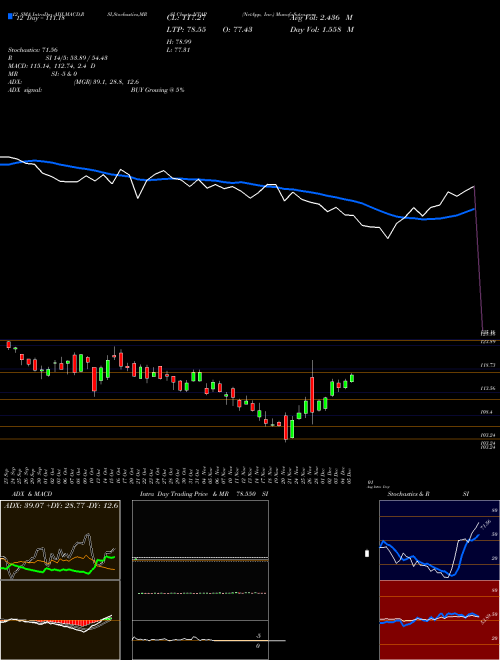Click the red RSI chart panel

click(439, 620)
